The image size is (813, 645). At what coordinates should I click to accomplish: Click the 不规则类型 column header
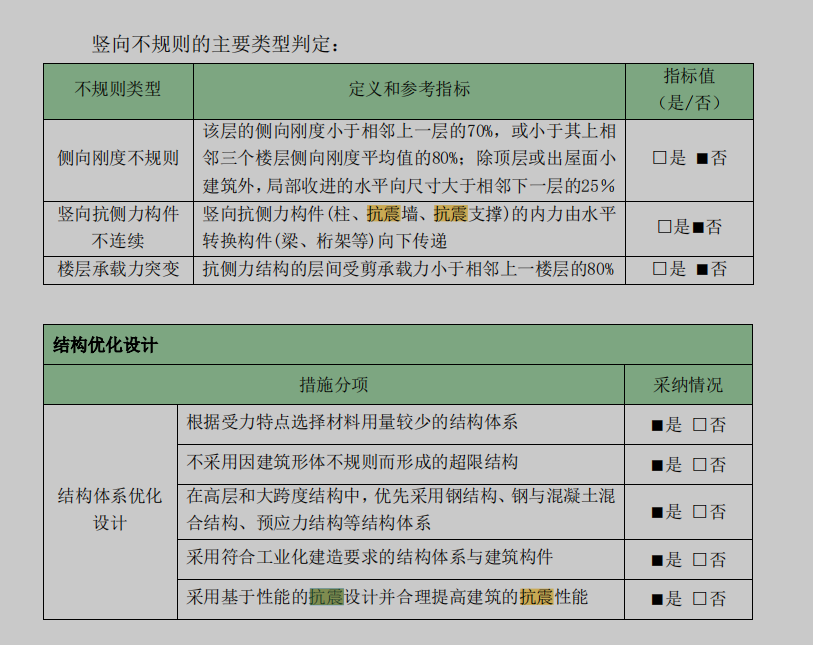[x=118, y=90]
